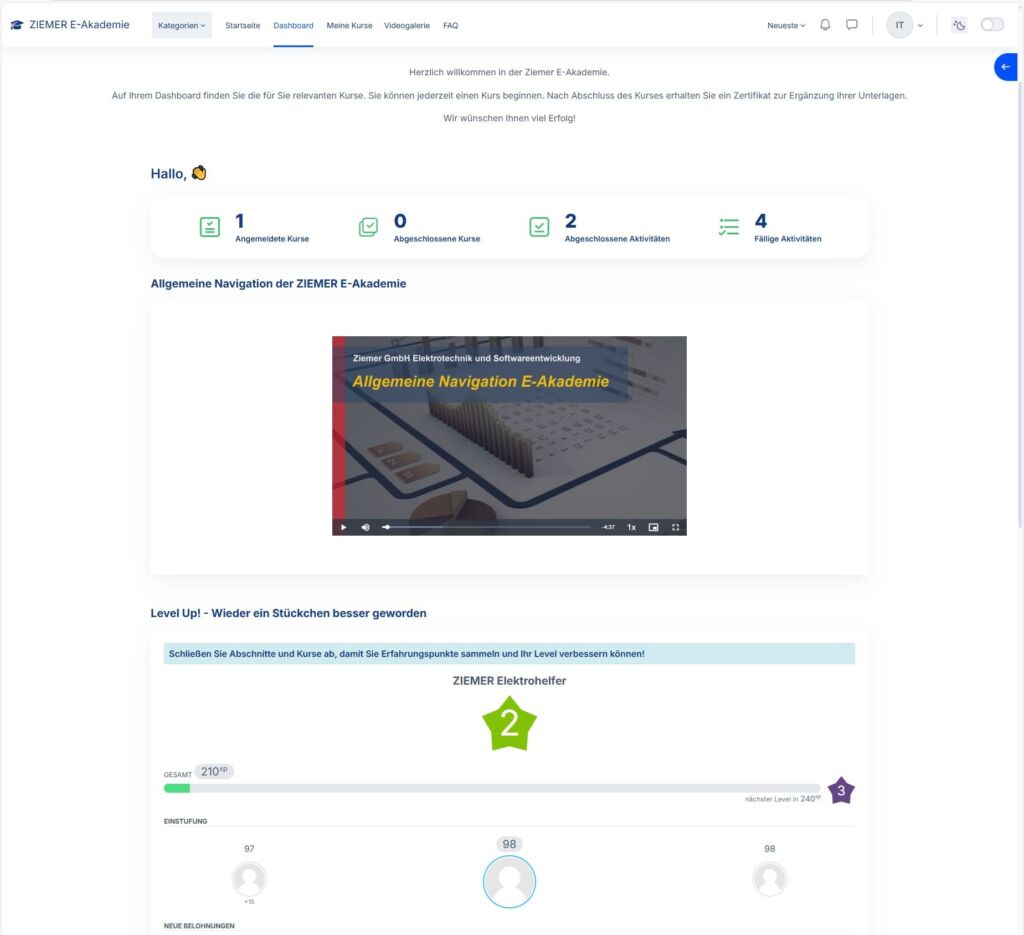The image size is (1024, 935).
Task: Enable picture-in-picture for the video
Action: click(653, 527)
